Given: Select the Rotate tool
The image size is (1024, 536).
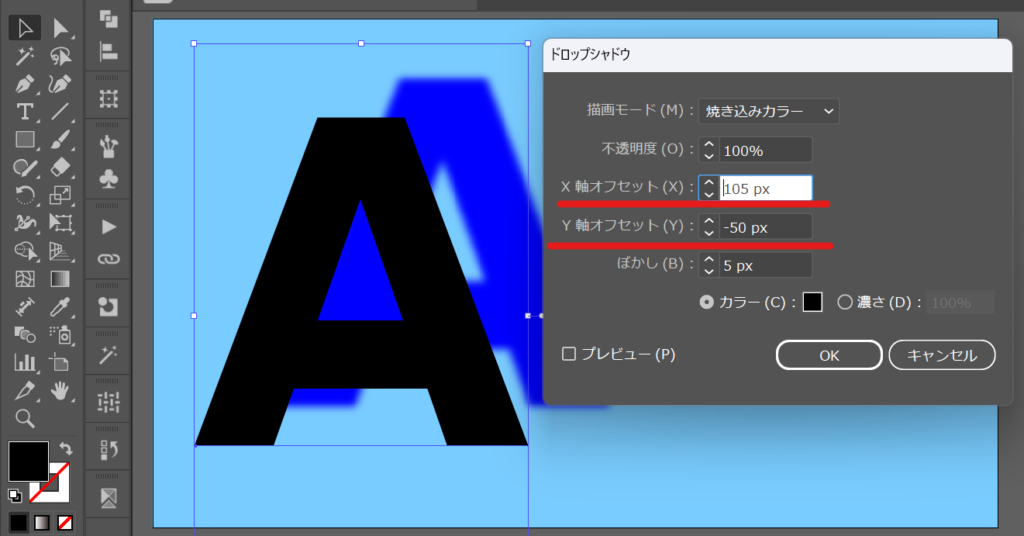Looking at the screenshot, I should click(25, 195).
